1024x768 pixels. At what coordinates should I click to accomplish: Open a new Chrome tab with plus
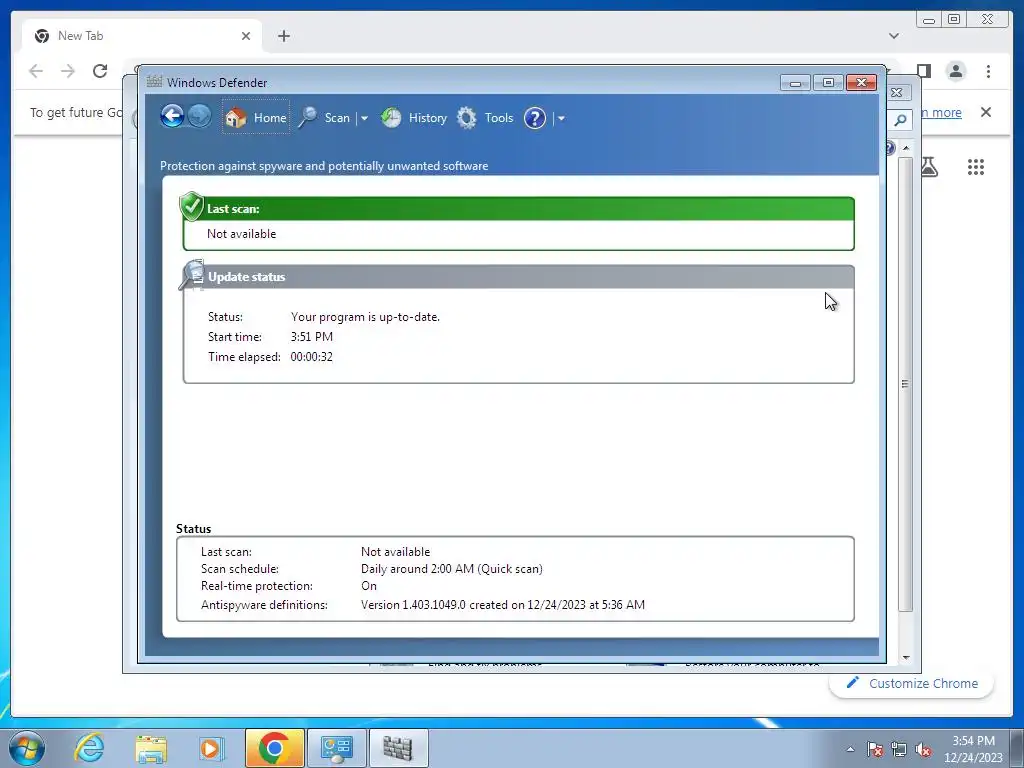[283, 36]
